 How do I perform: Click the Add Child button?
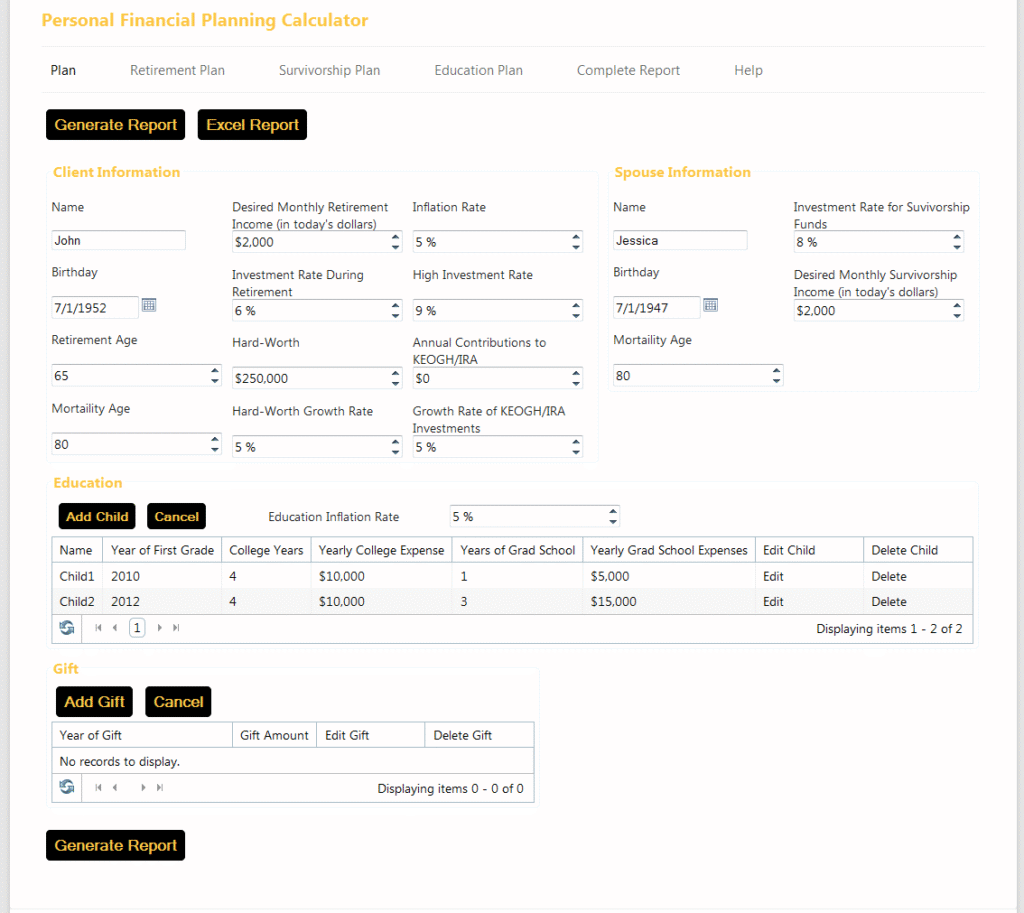click(97, 516)
